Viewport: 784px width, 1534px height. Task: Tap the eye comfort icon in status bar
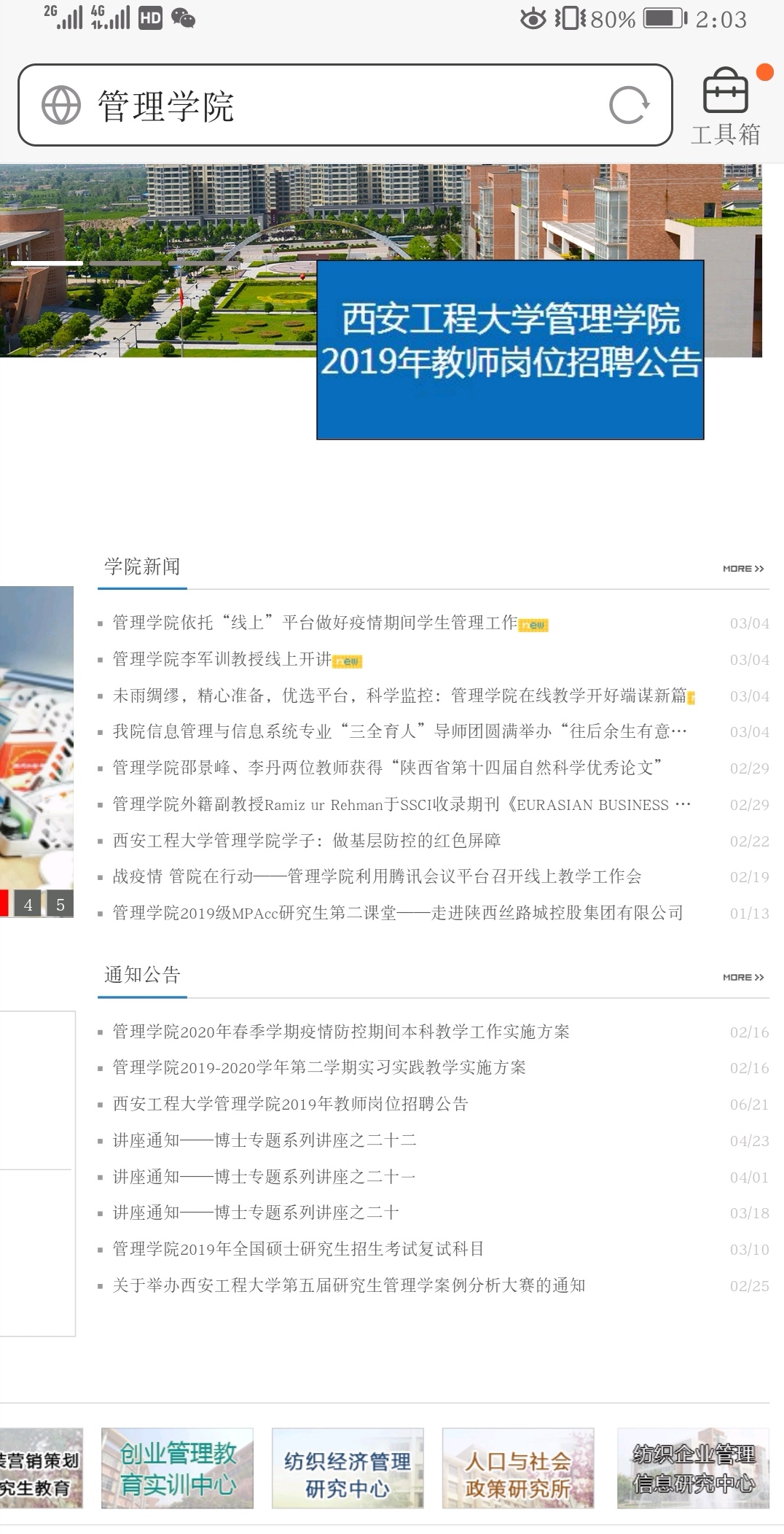pyautogui.click(x=533, y=18)
